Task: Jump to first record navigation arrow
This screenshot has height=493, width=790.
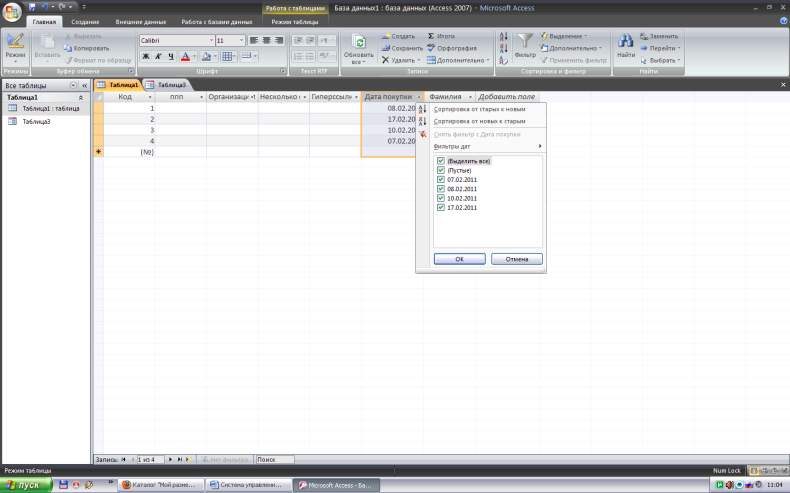Action: click(123, 459)
